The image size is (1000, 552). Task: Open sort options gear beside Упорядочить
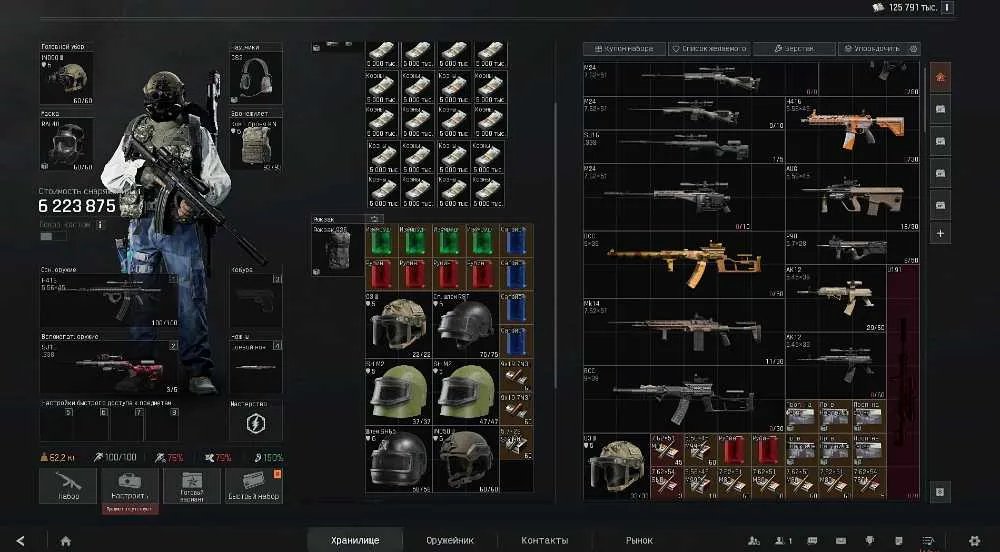point(913,48)
